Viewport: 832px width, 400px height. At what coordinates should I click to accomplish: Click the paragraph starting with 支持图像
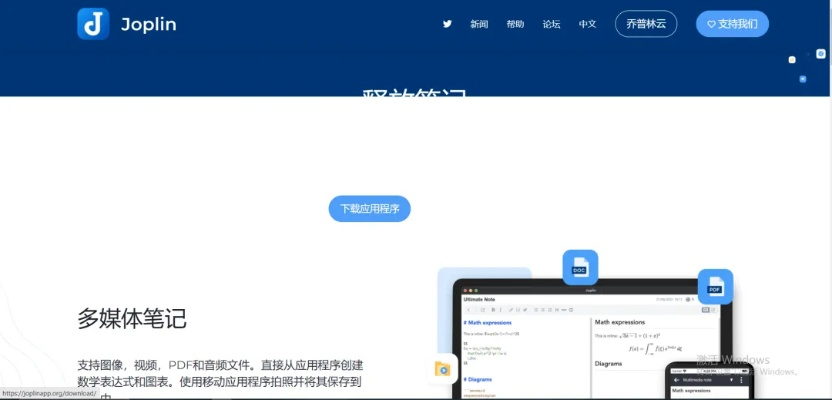221,381
